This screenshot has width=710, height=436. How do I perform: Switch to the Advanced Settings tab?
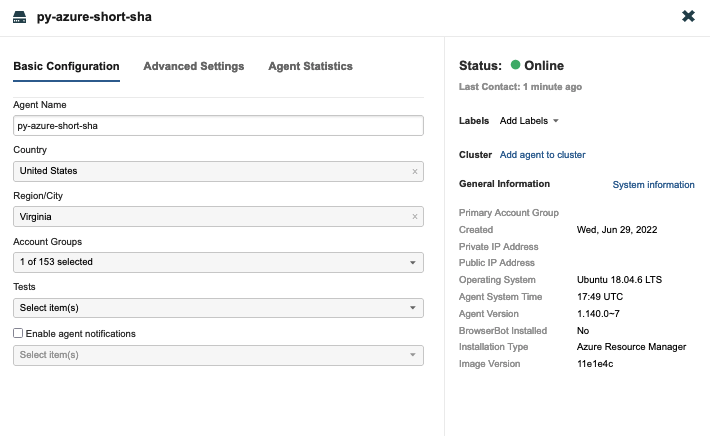tap(194, 66)
